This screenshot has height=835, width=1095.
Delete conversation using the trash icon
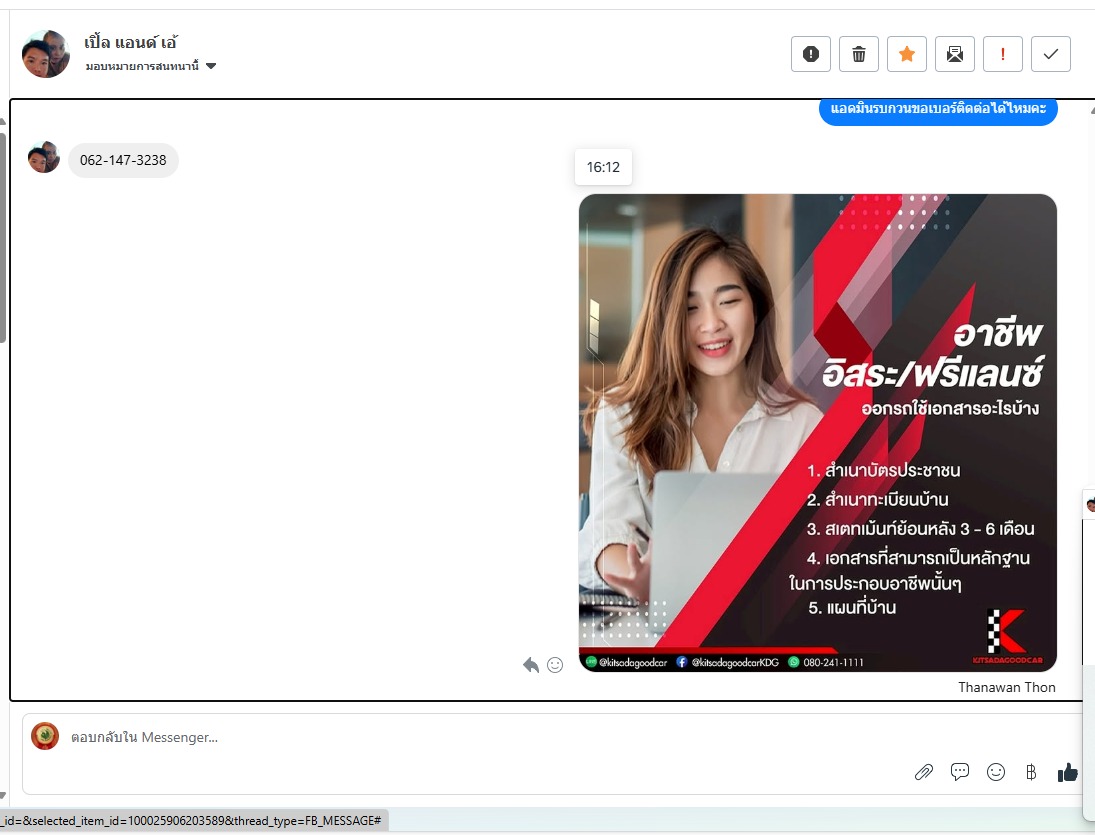(859, 54)
